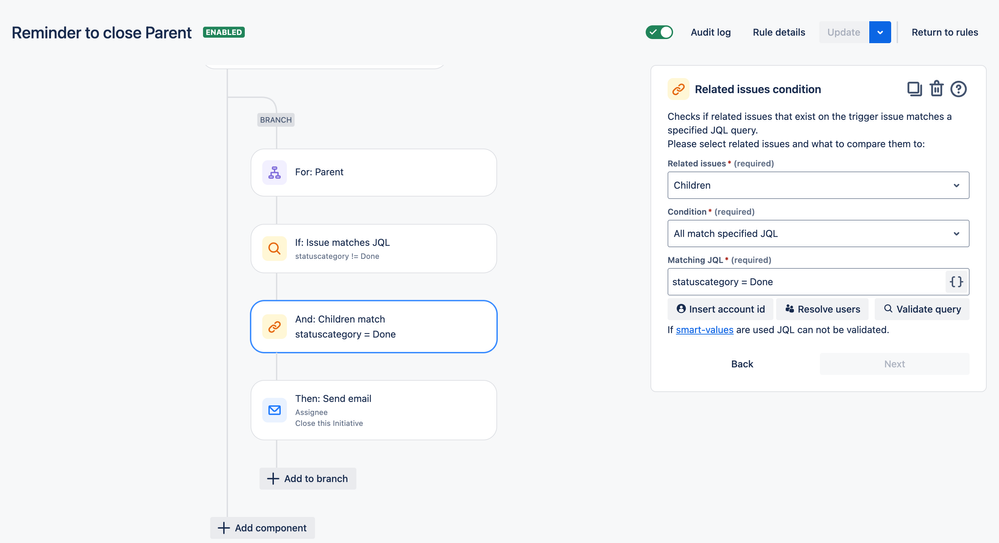Select the And: Children match card
Viewport: 999px width, 543px height.
(x=373, y=326)
